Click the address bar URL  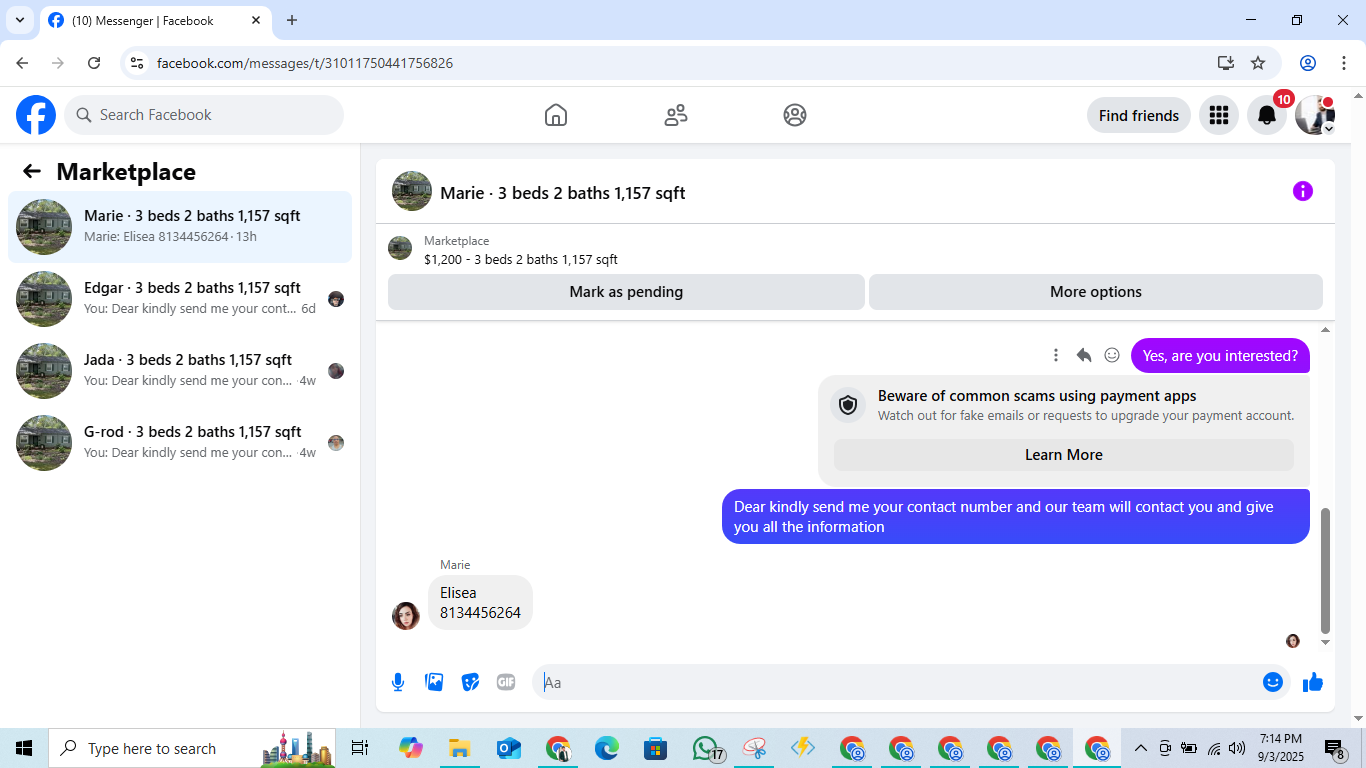point(305,63)
